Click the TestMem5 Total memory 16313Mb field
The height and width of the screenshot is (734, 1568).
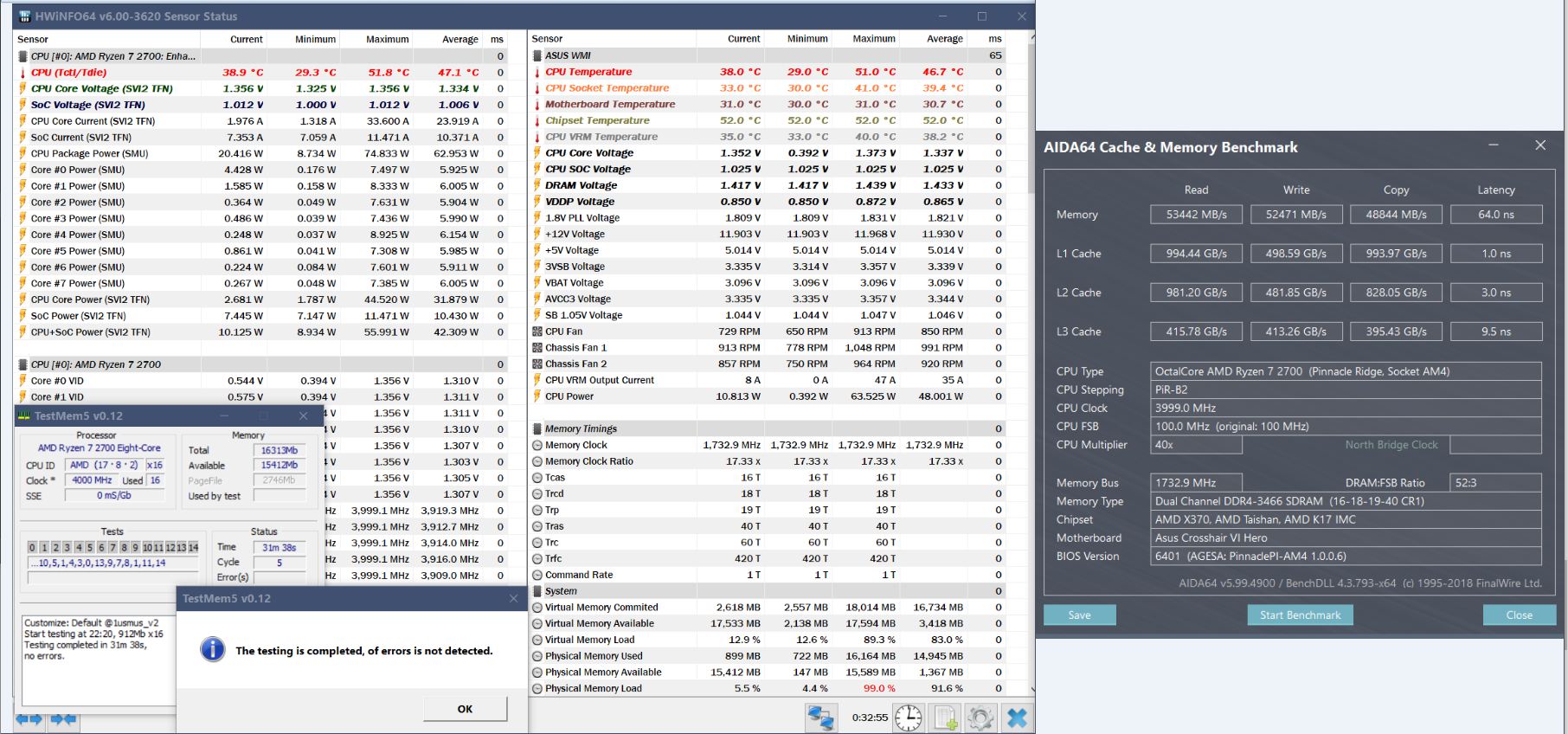280,450
